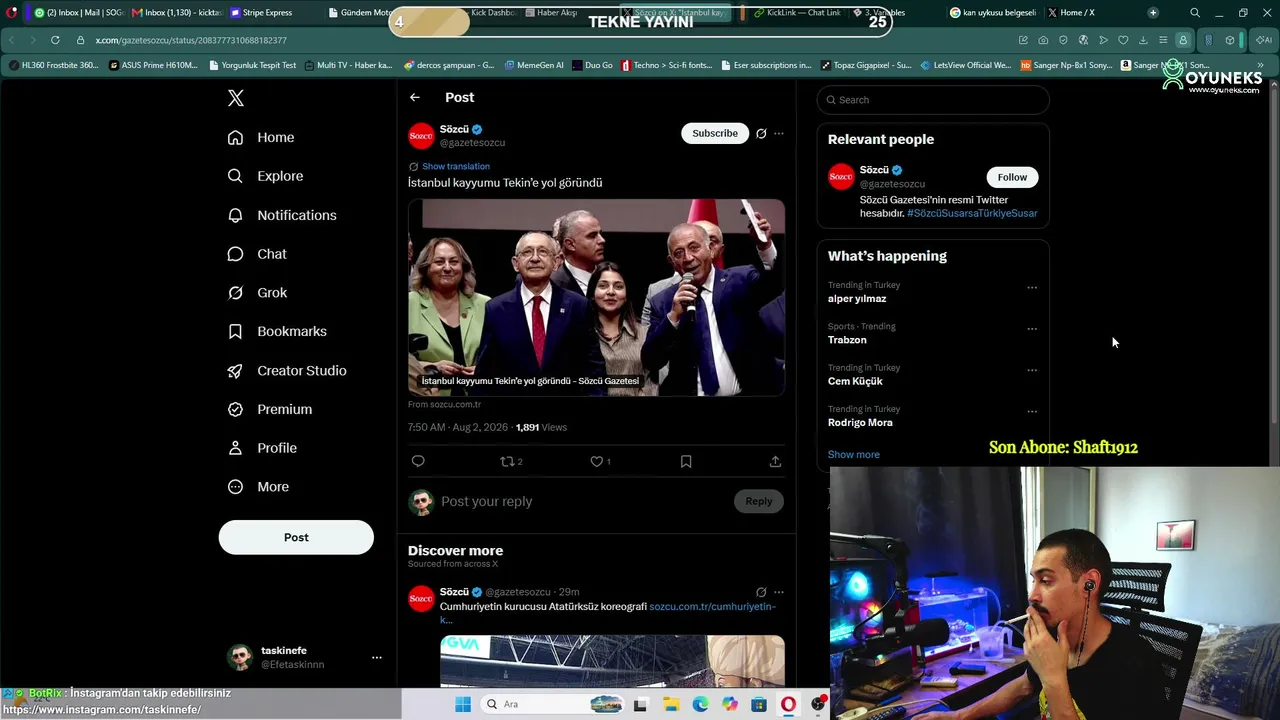This screenshot has height=720, width=1280.
Task: Open the Duo Go bookmark
Action: pos(592,65)
